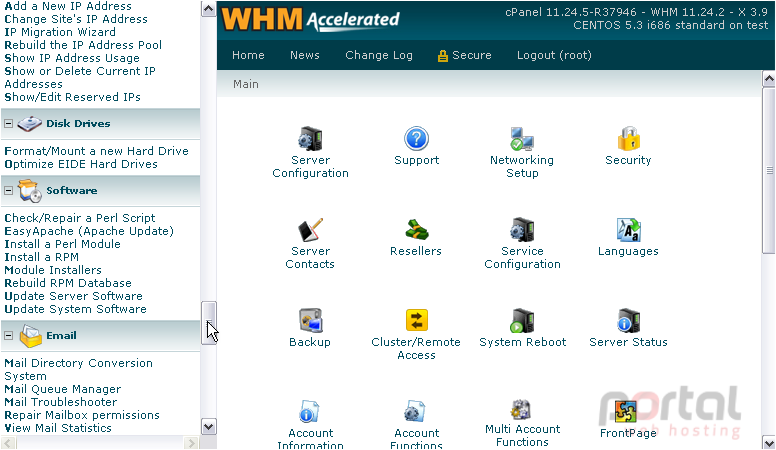Open Install a Perl Module
This screenshot has height=450, width=776.
(62, 244)
